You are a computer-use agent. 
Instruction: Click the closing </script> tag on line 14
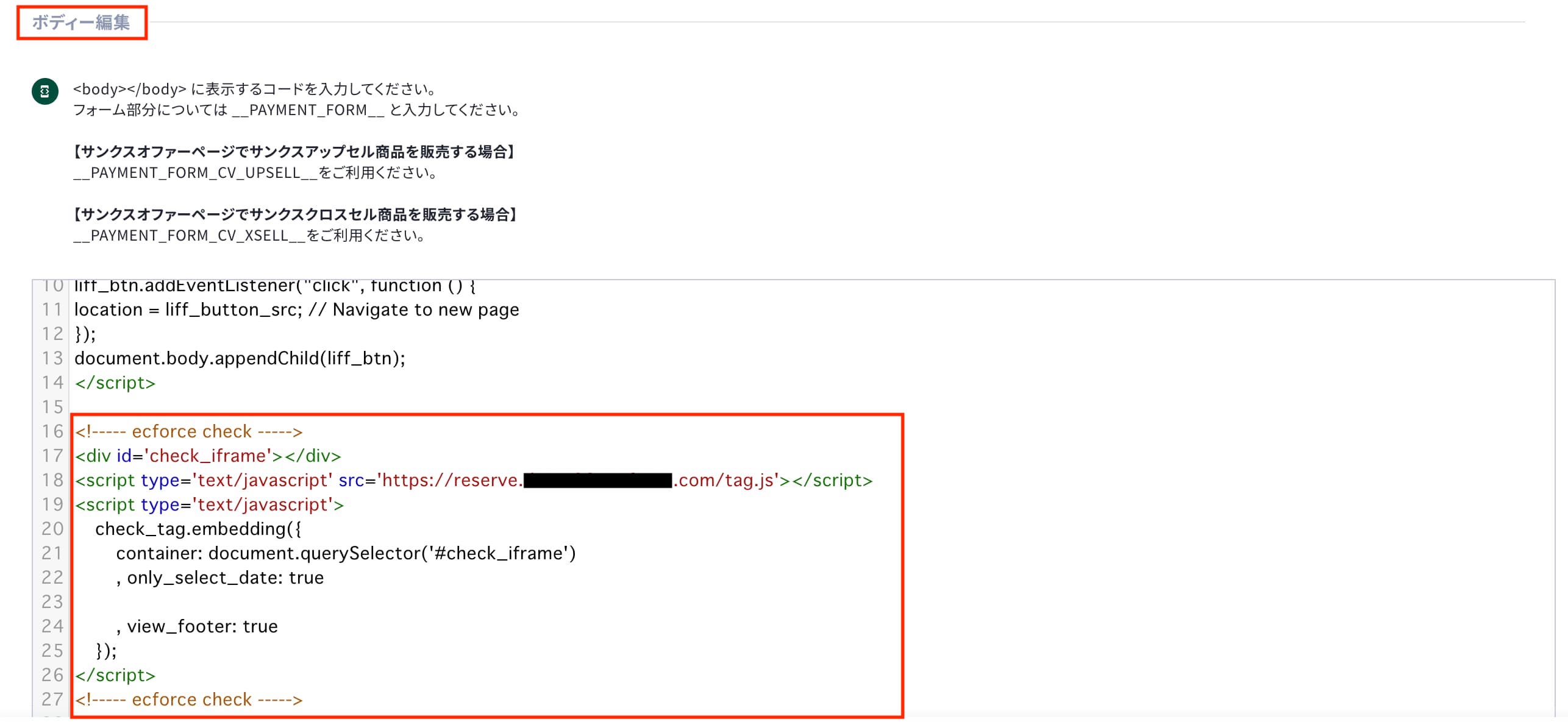click(115, 383)
